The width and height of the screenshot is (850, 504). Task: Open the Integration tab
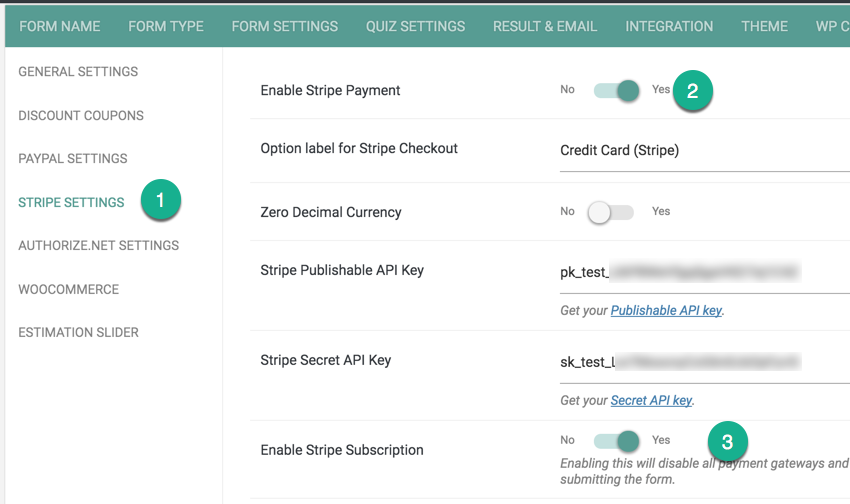click(x=669, y=26)
